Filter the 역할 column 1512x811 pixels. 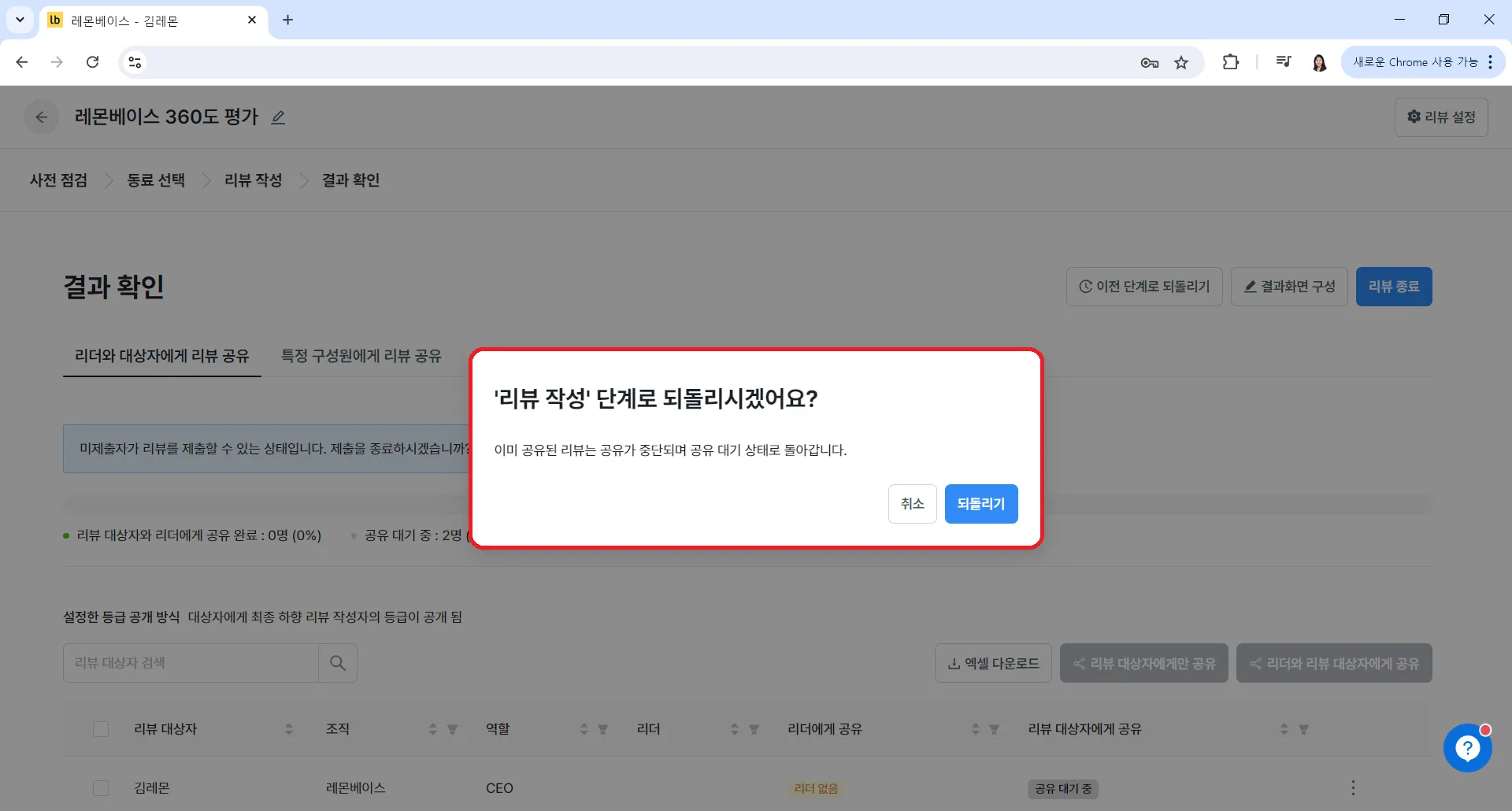[602, 730]
